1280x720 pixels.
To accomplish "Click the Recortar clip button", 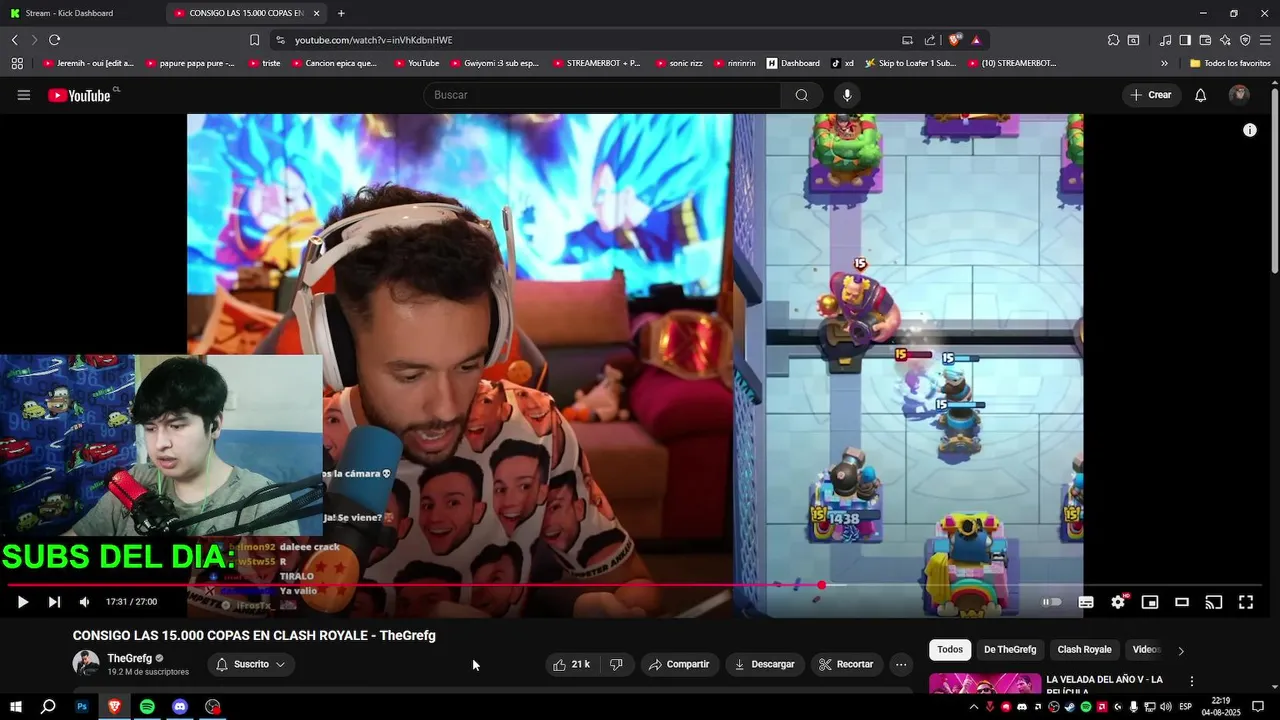I will [x=846, y=664].
